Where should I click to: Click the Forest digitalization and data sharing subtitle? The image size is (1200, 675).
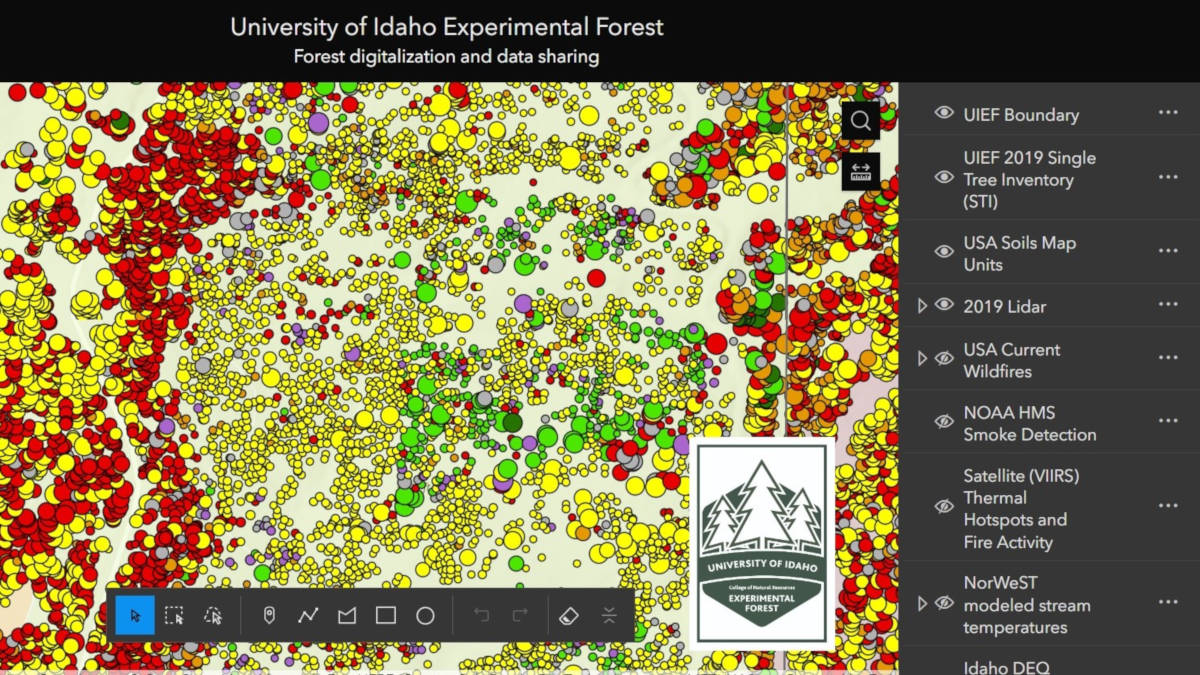[x=446, y=57]
